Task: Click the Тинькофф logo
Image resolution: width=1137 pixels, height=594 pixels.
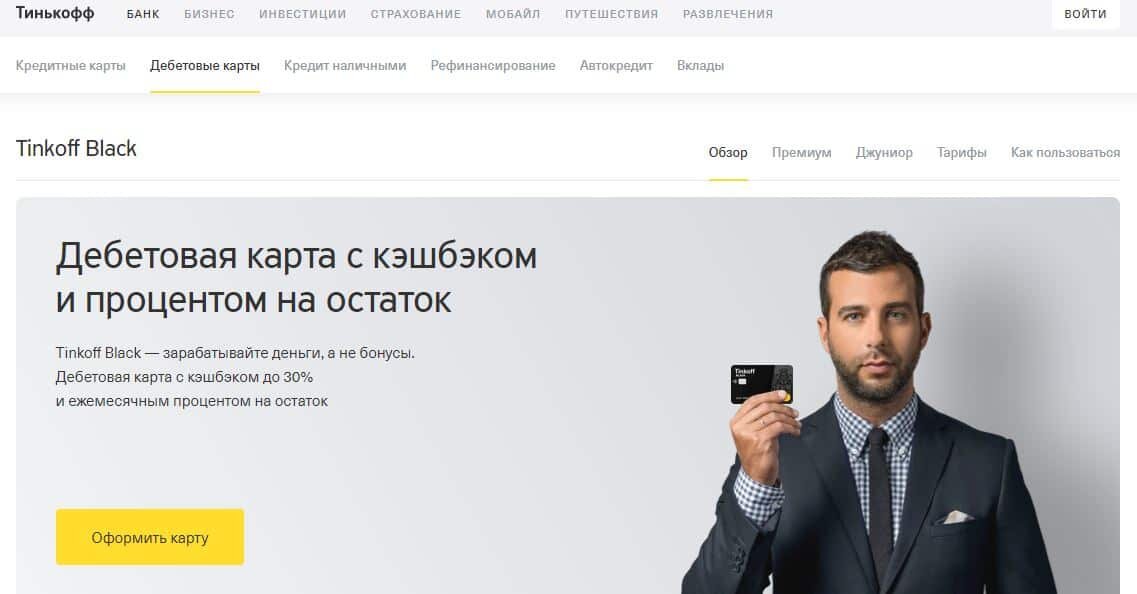Action: point(55,13)
